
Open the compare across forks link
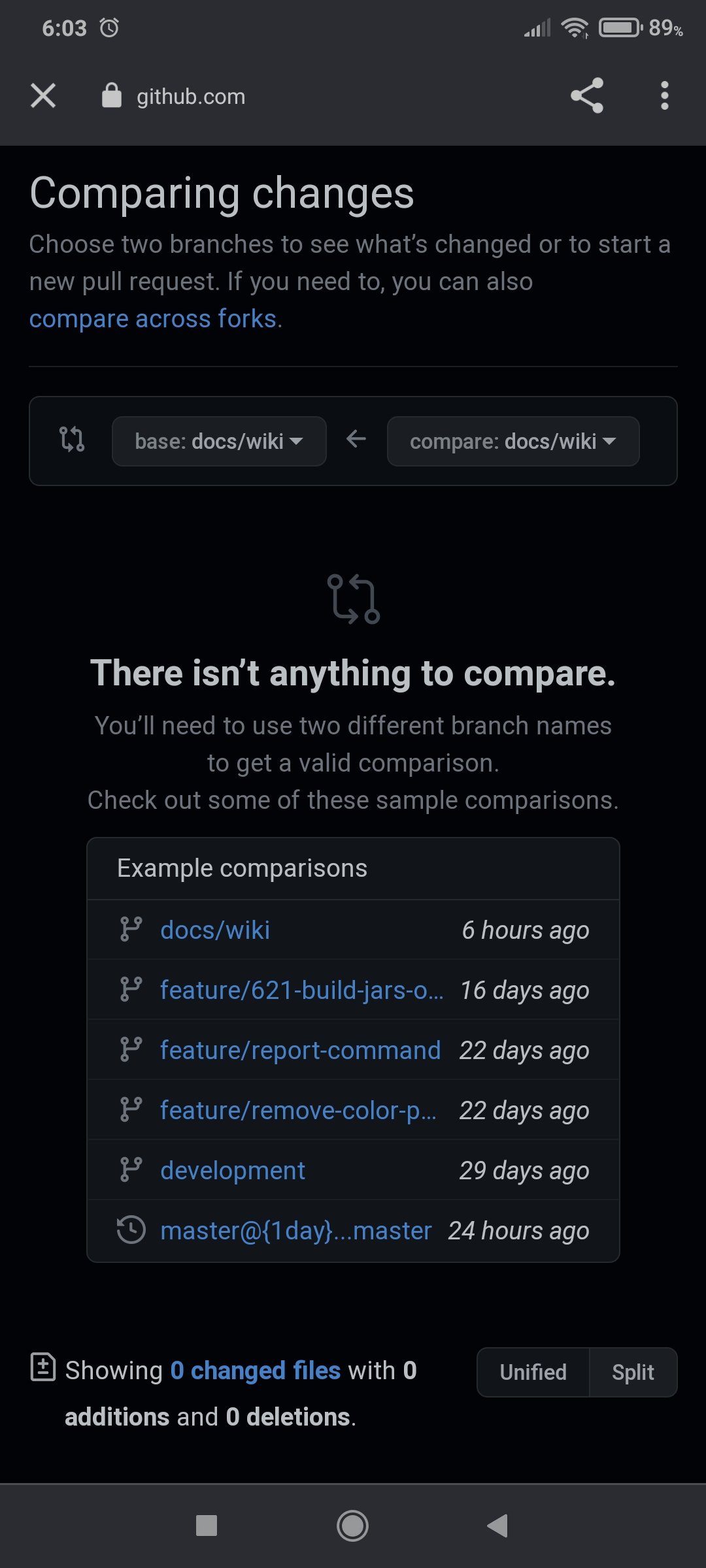153,318
